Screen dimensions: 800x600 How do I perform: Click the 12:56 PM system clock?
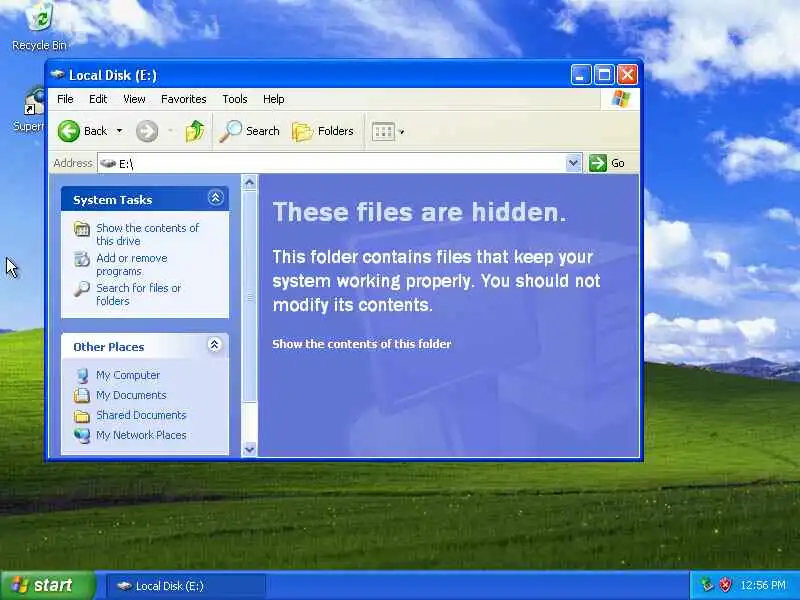tap(763, 585)
